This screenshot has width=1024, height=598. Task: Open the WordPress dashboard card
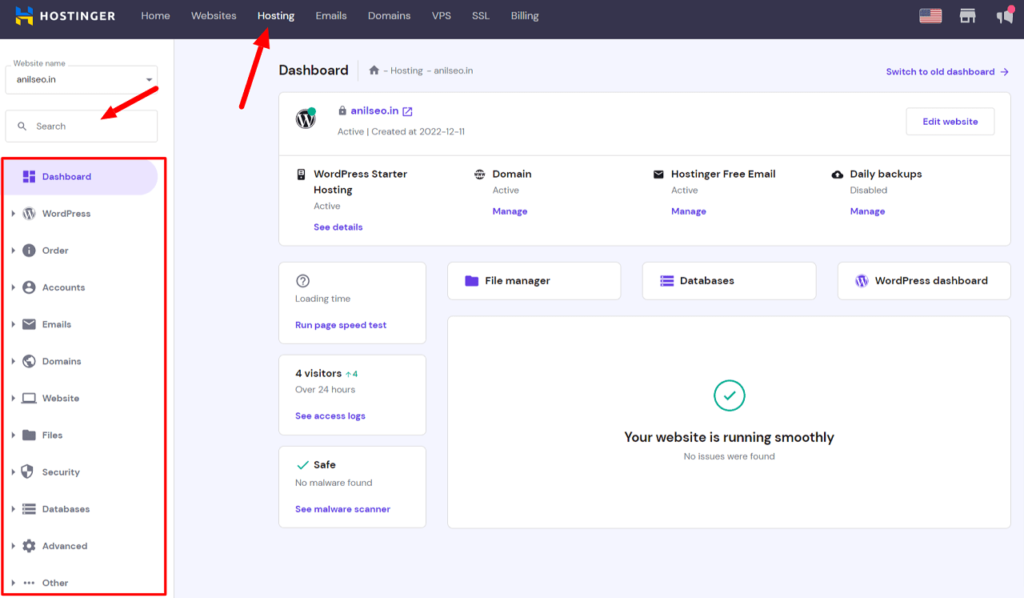923,280
